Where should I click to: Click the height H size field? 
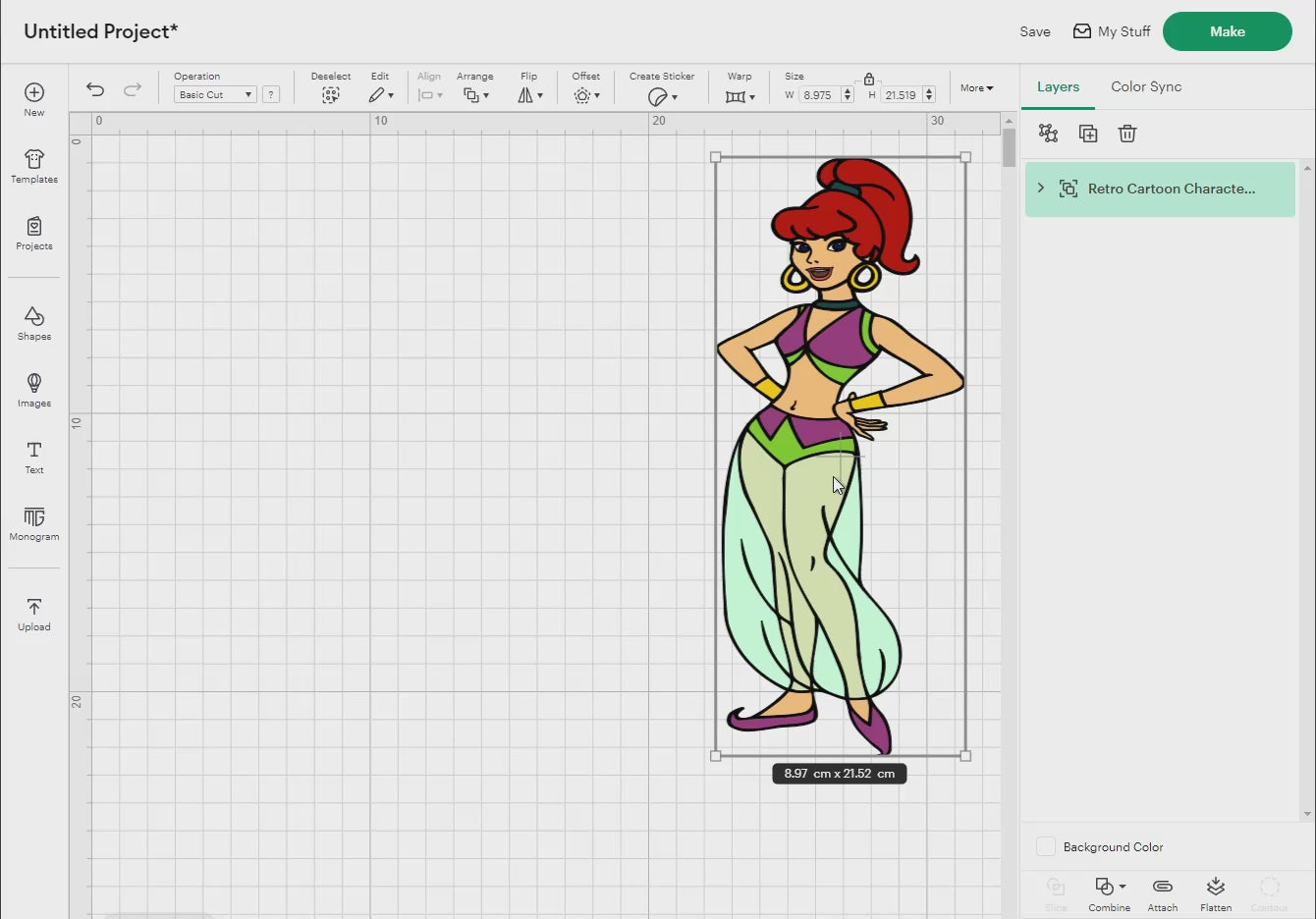(902, 95)
